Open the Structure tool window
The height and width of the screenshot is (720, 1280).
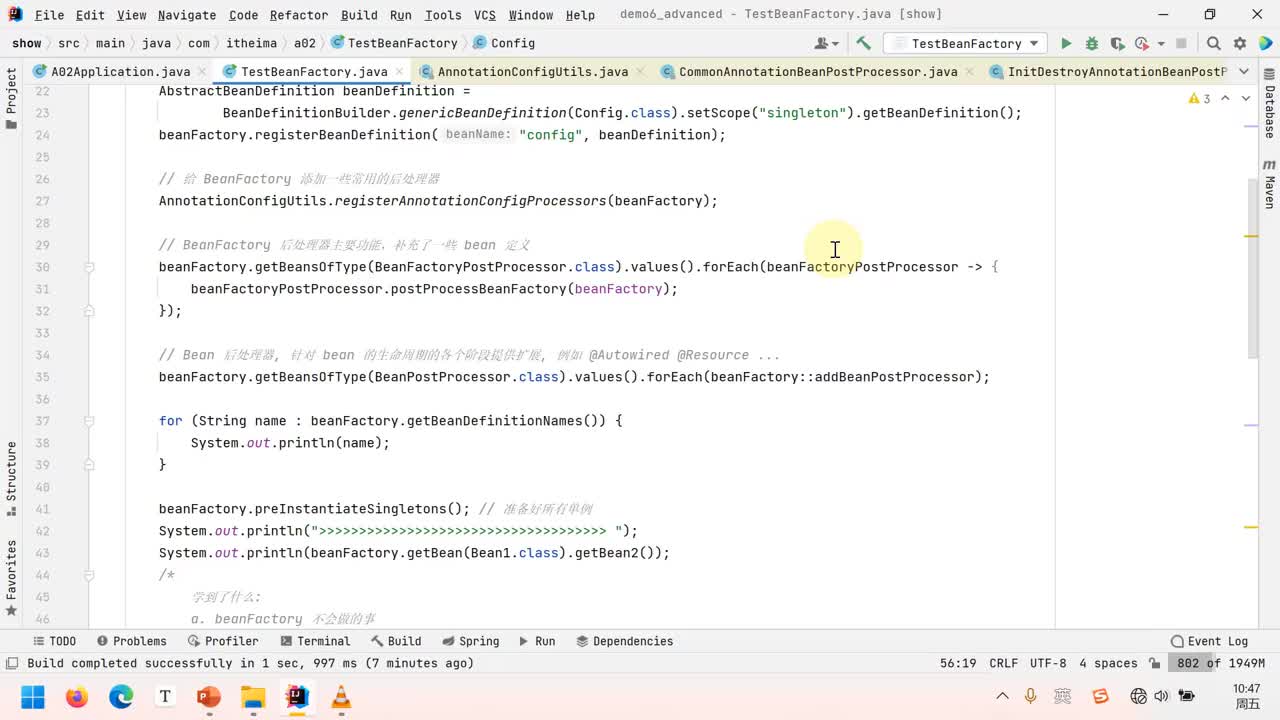(x=11, y=478)
